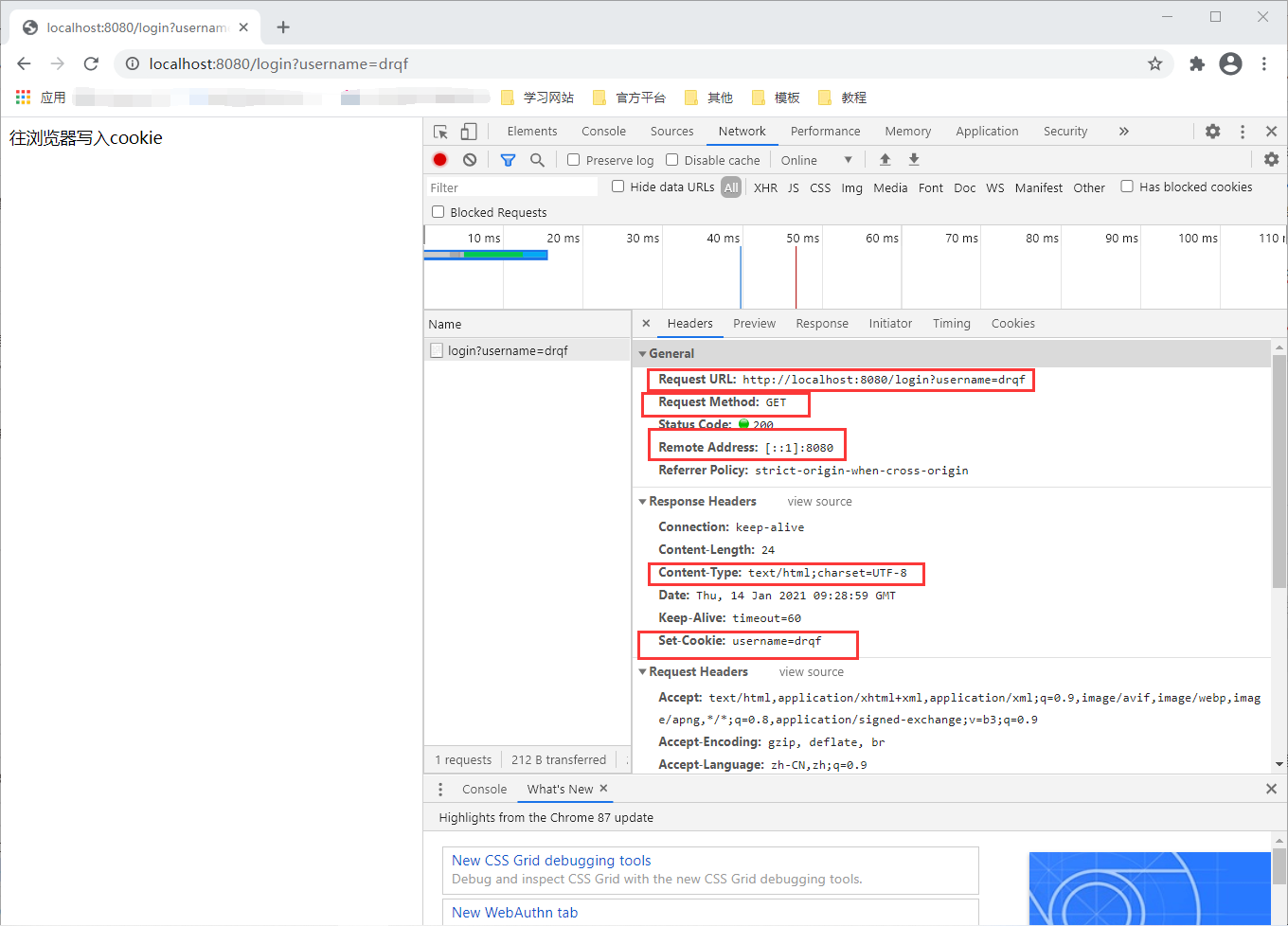The image size is (1288, 926).
Task: Click view source beside Request Headers
Action: tap(812, 671)
